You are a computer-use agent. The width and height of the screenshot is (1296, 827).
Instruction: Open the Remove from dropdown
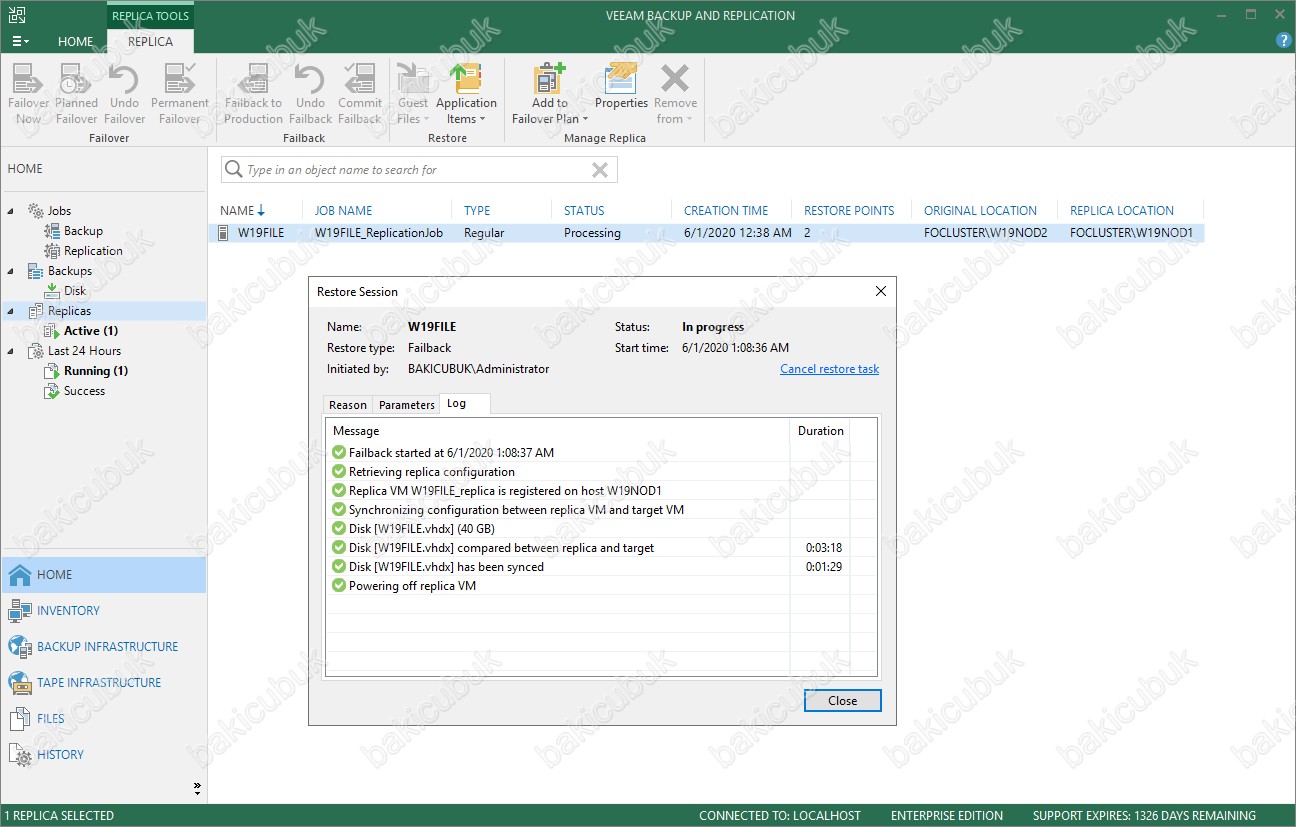tap(676, 94)
